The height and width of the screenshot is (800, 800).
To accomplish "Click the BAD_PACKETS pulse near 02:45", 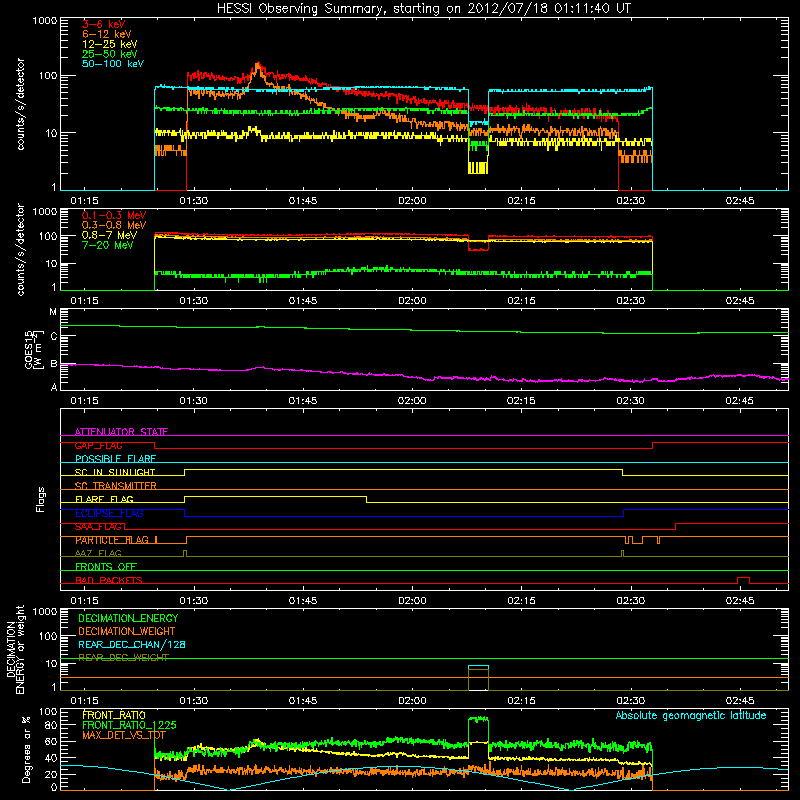I will [743, 580].
